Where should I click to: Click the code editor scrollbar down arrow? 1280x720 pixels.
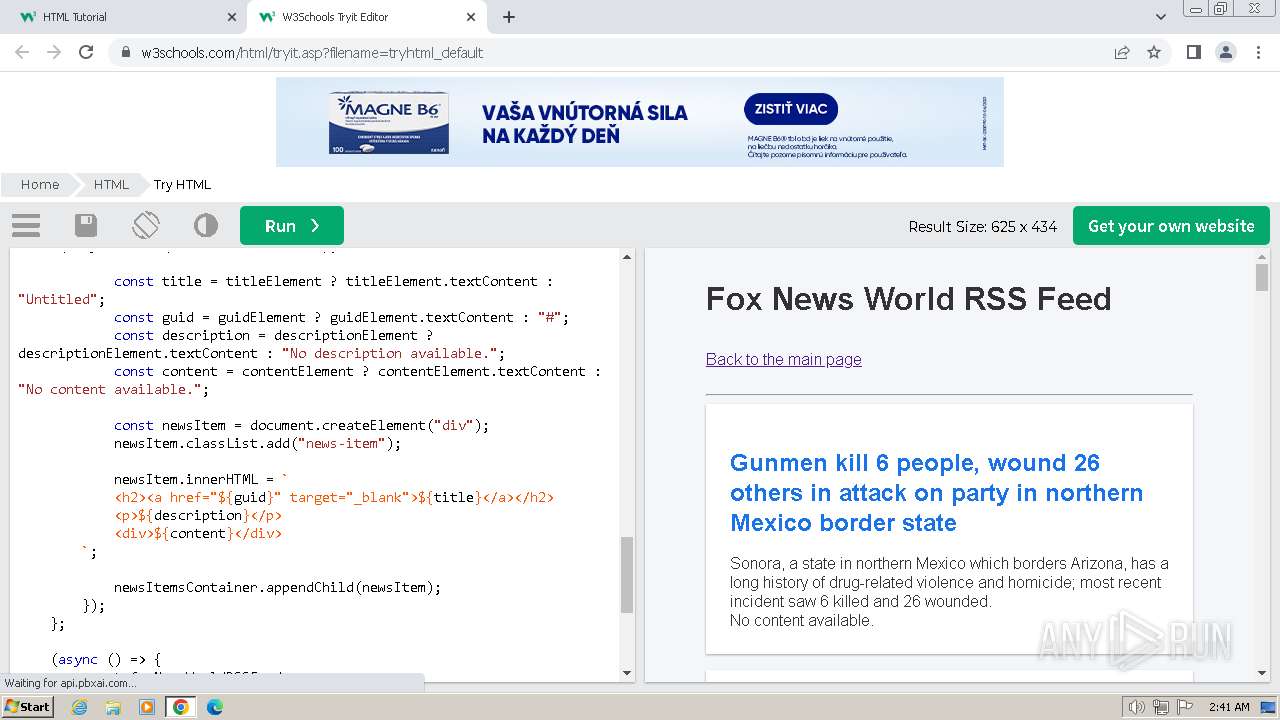click(x=627, y=673)
